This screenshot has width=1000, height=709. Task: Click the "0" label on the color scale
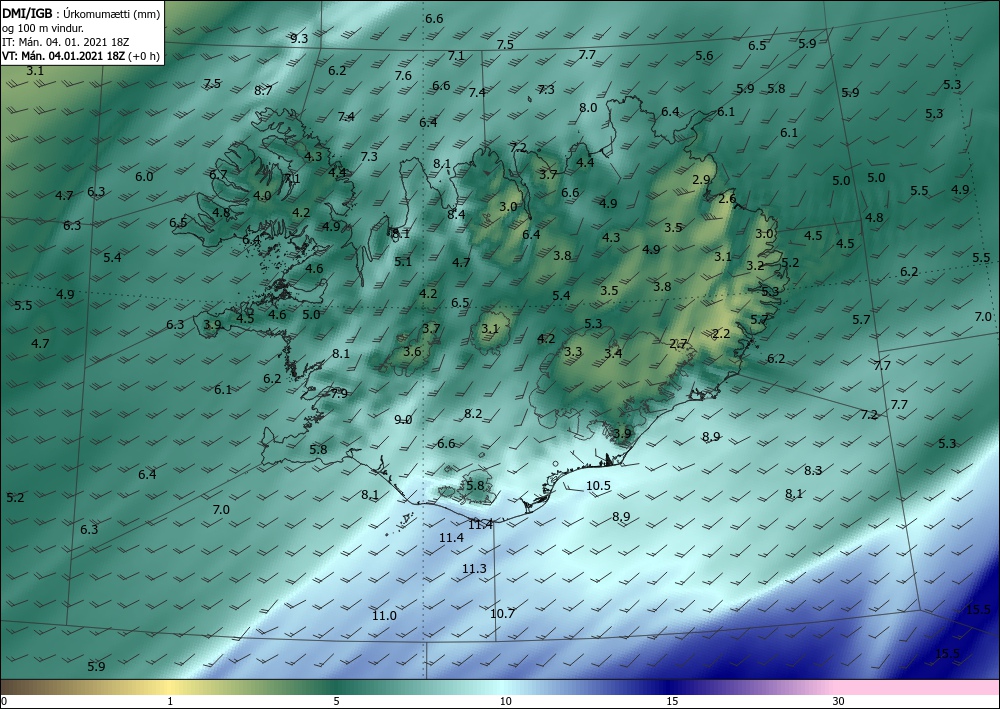pos(4,702)
